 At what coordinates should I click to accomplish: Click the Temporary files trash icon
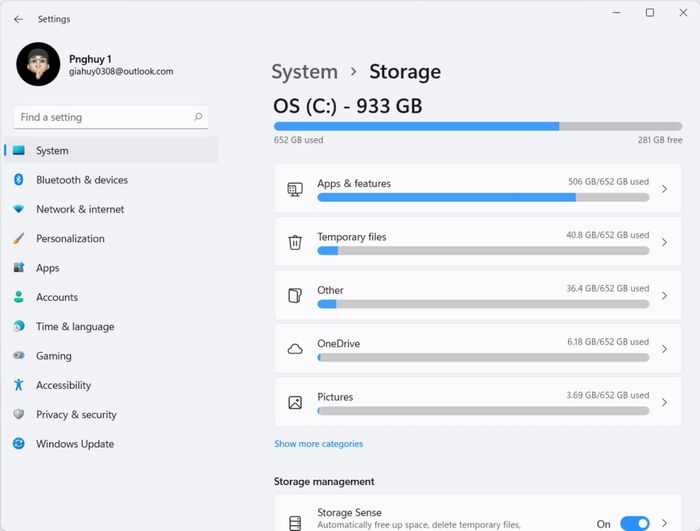295,243
